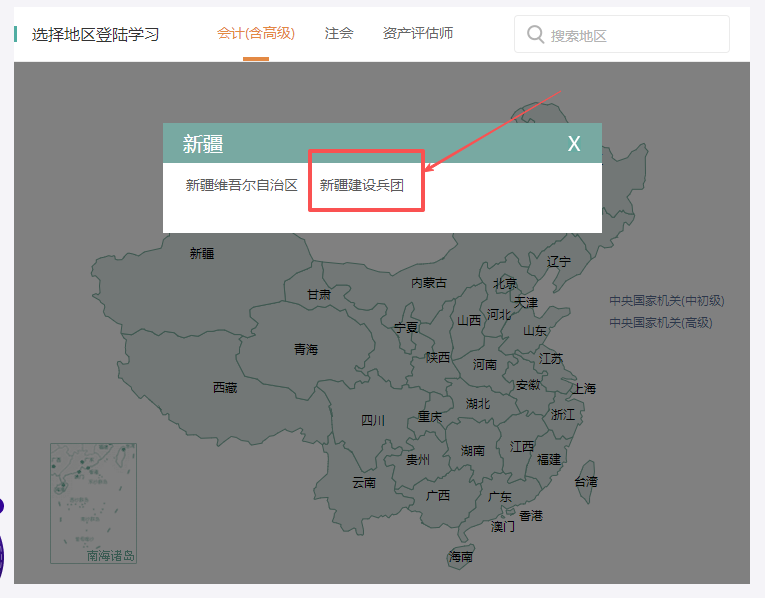This screenshot has width=765, height=598.
Task: Click 内蒙古 on the map
Action: (x=429, y=283)
